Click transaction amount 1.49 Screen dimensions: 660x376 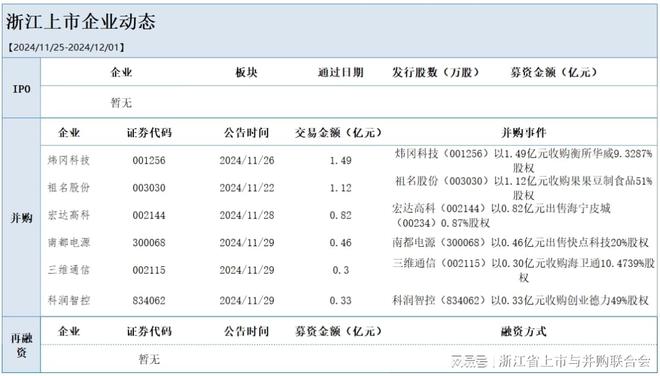341,160
